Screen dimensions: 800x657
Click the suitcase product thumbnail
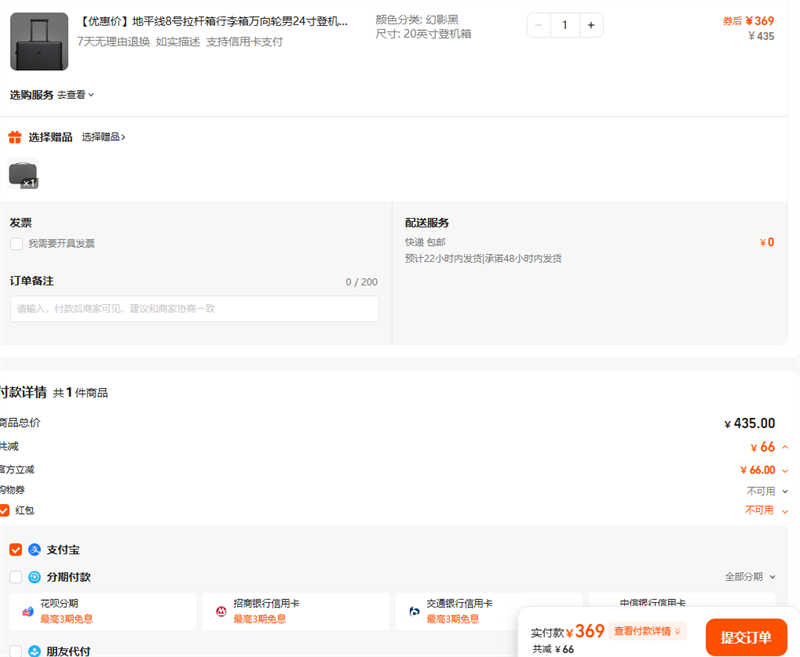pyautogui.click(x=39, y=41)
